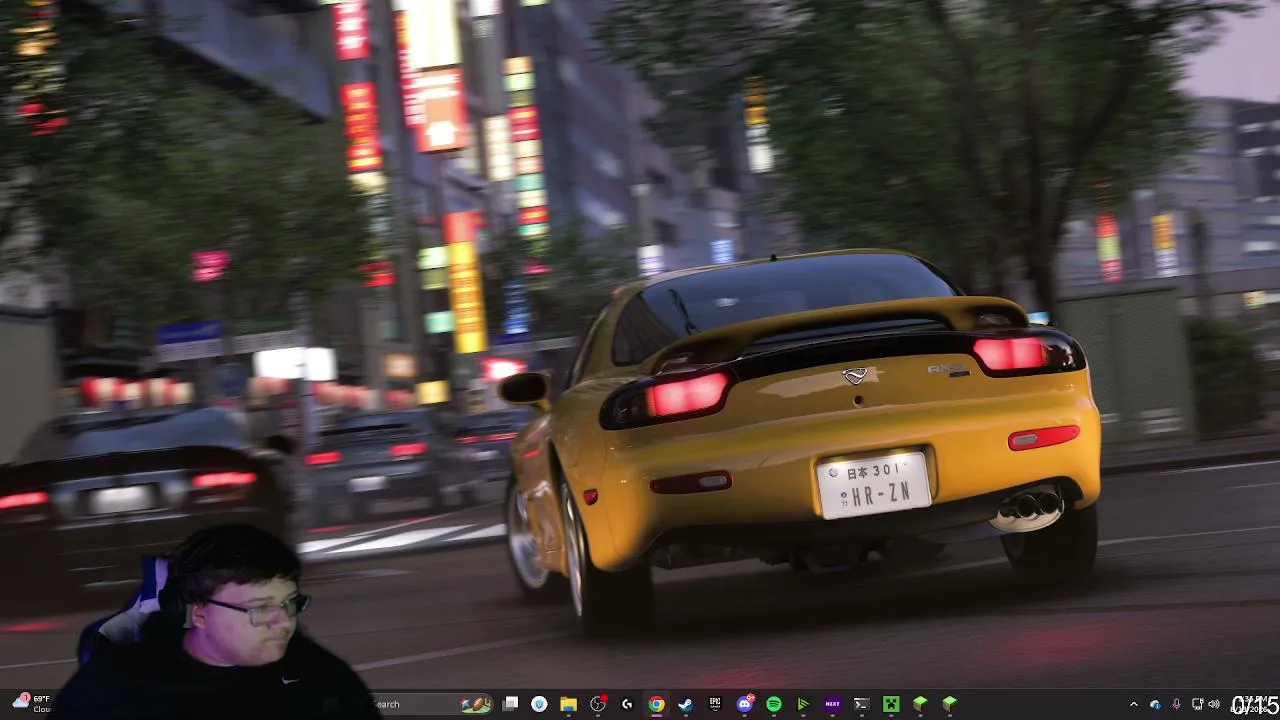Image resolution: width=1280 pixels, height=720 pixels.
Task: Open the purple NEXT app icon
Action: pyautogui.click(x=832, y=704)
